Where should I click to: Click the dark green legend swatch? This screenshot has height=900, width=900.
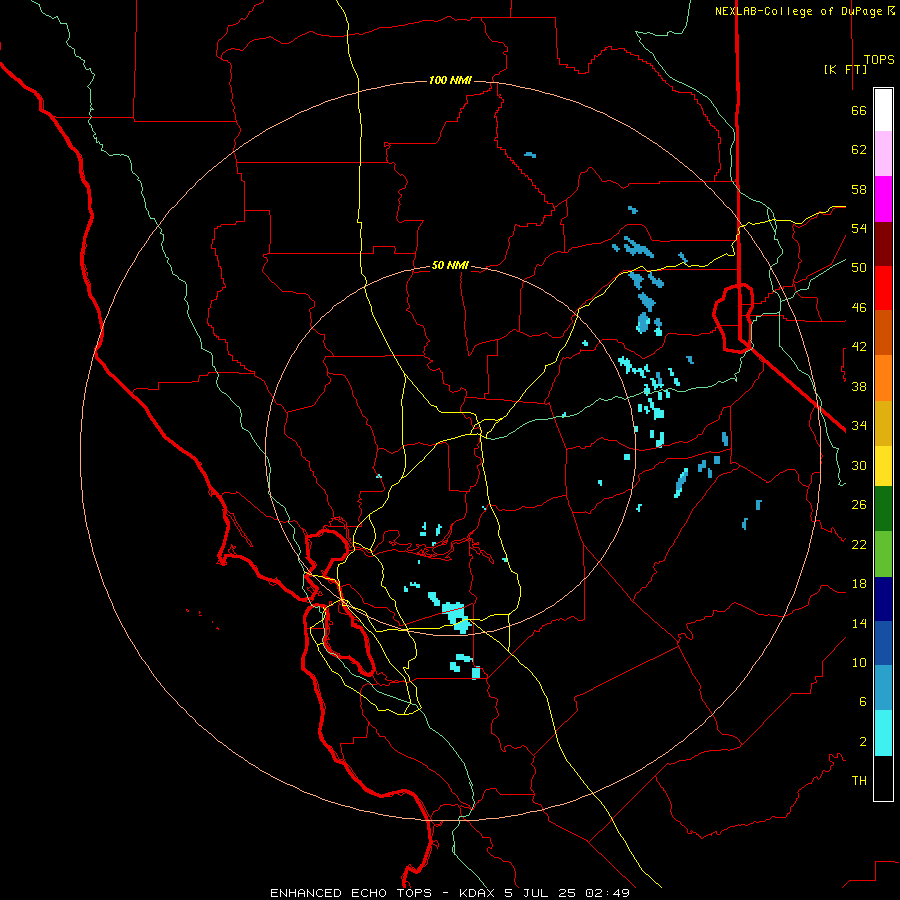883,509
